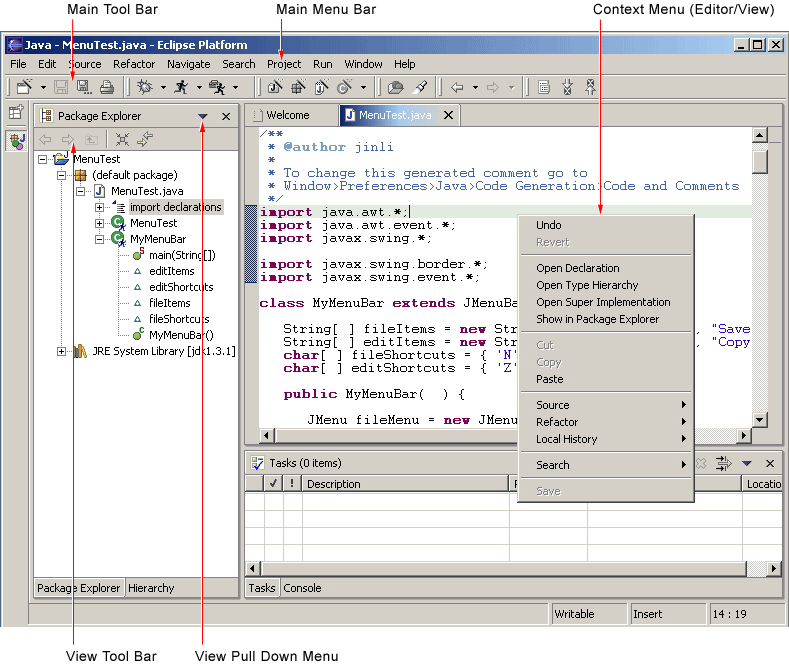789x664 pixels.
Task: Open the Tasks view pull-down menu
Action: [x=747, y=463]
